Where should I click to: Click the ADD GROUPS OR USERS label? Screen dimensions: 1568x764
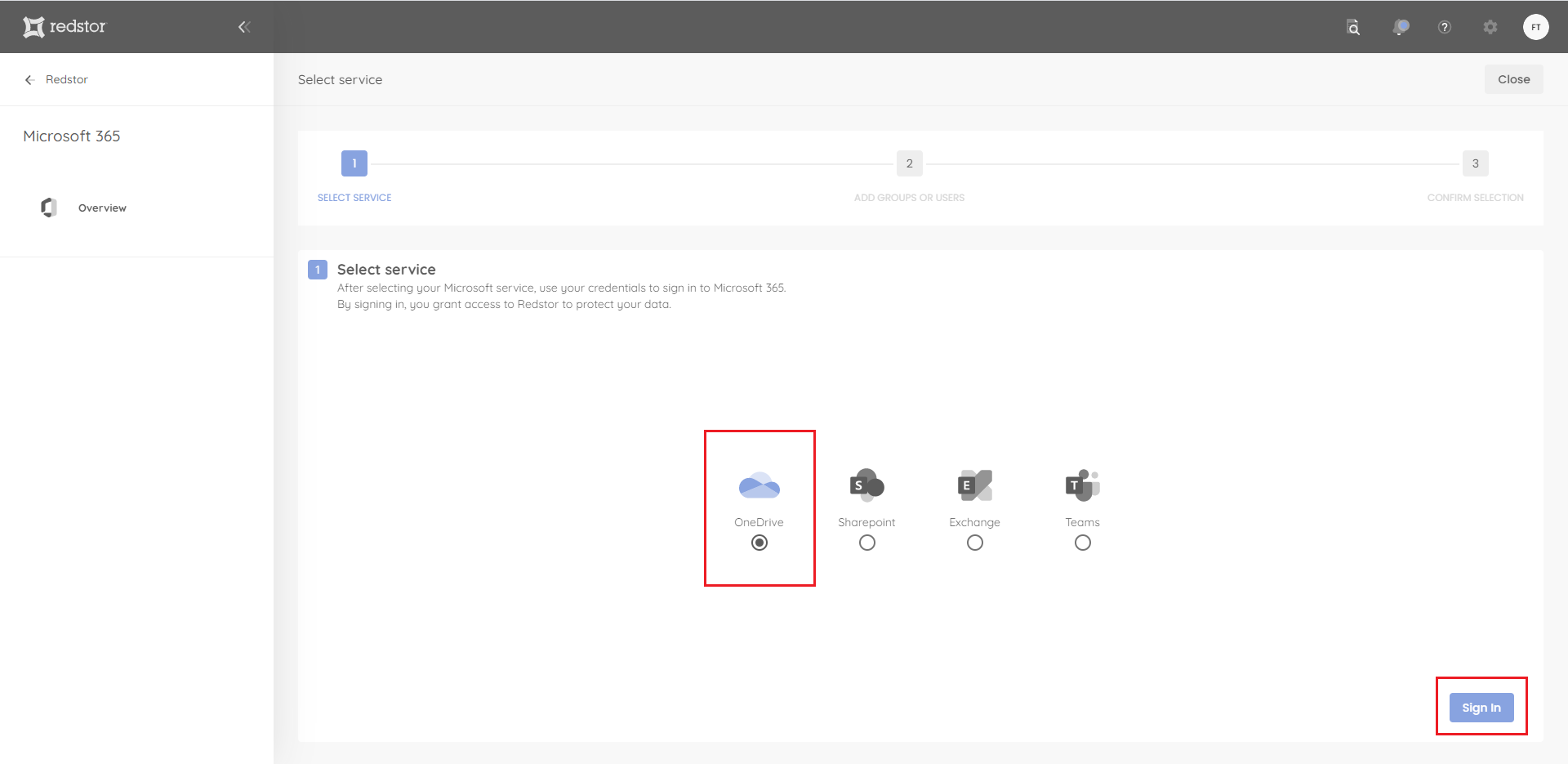[x=910, y=198]
